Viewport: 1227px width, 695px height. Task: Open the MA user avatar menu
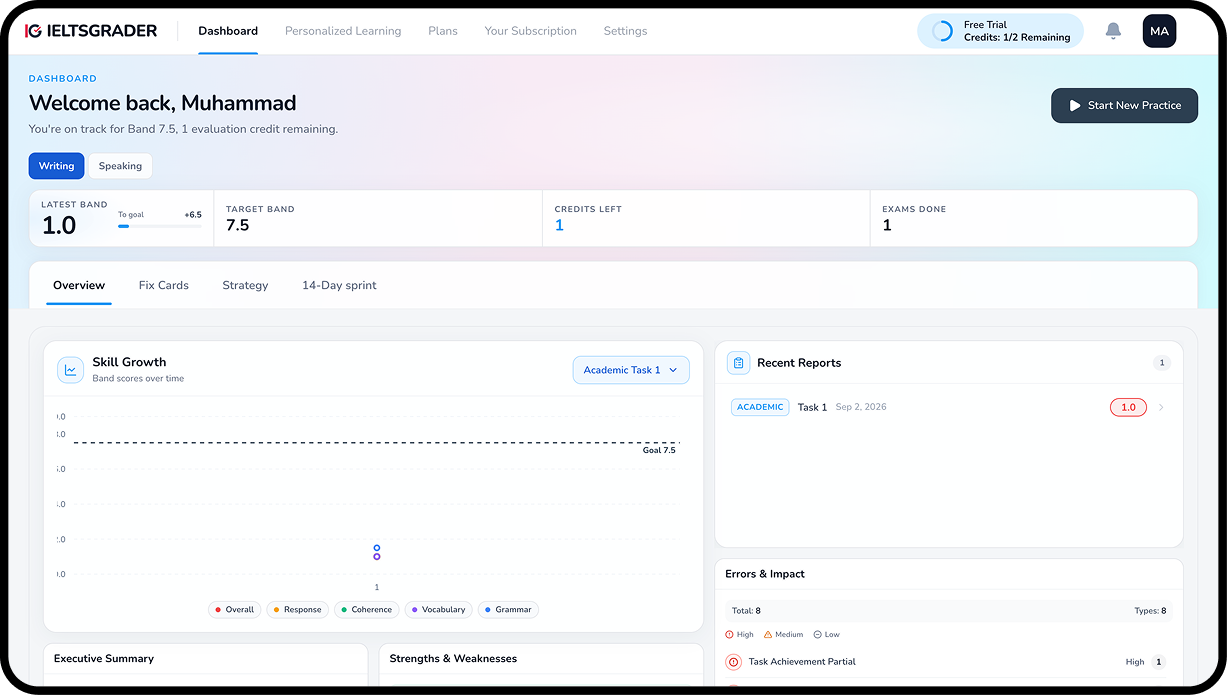point(1159,31)
